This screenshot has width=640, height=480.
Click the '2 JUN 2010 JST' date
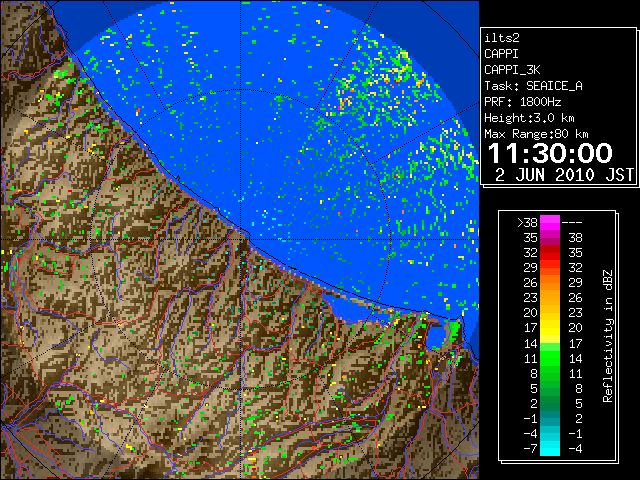564,175
